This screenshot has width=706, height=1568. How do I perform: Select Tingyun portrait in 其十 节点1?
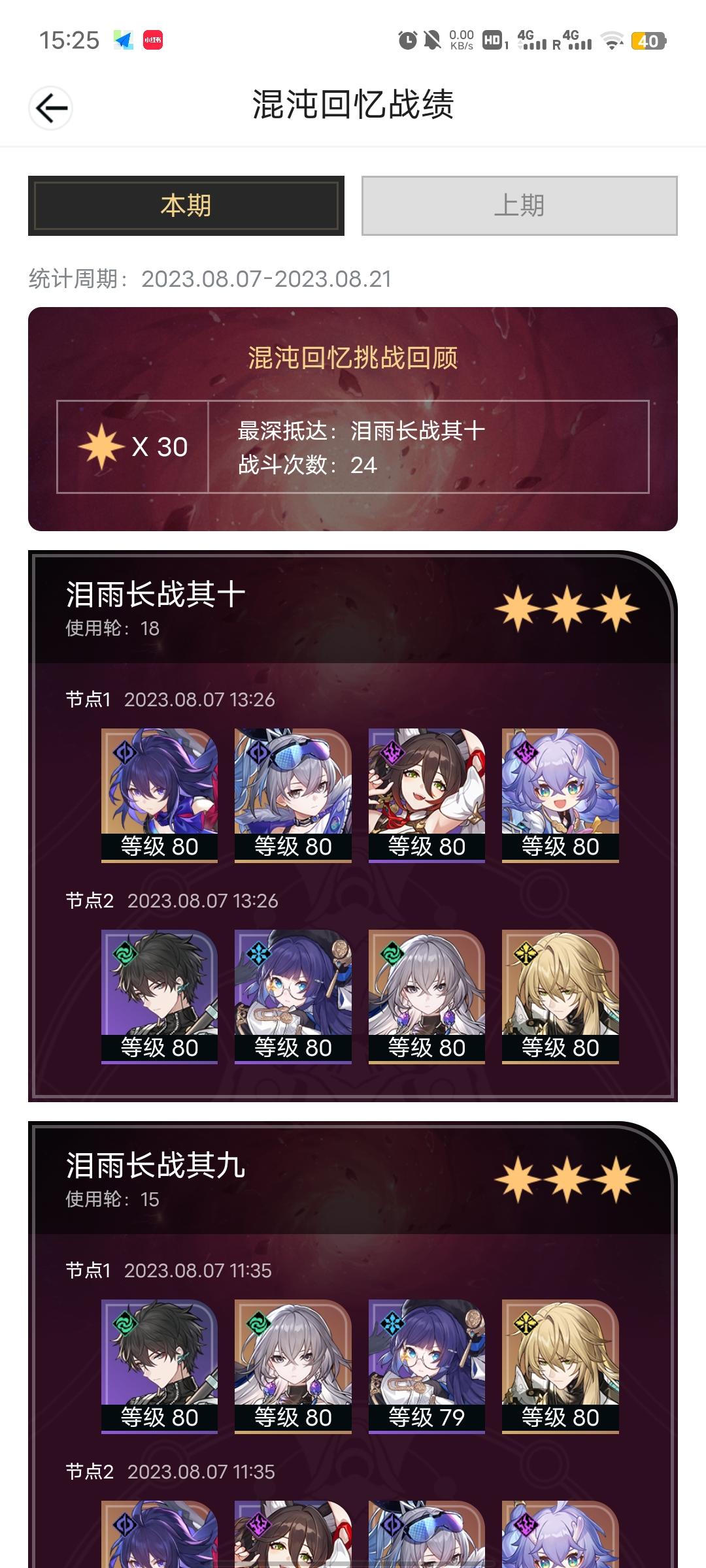click(x=427, y=796)
